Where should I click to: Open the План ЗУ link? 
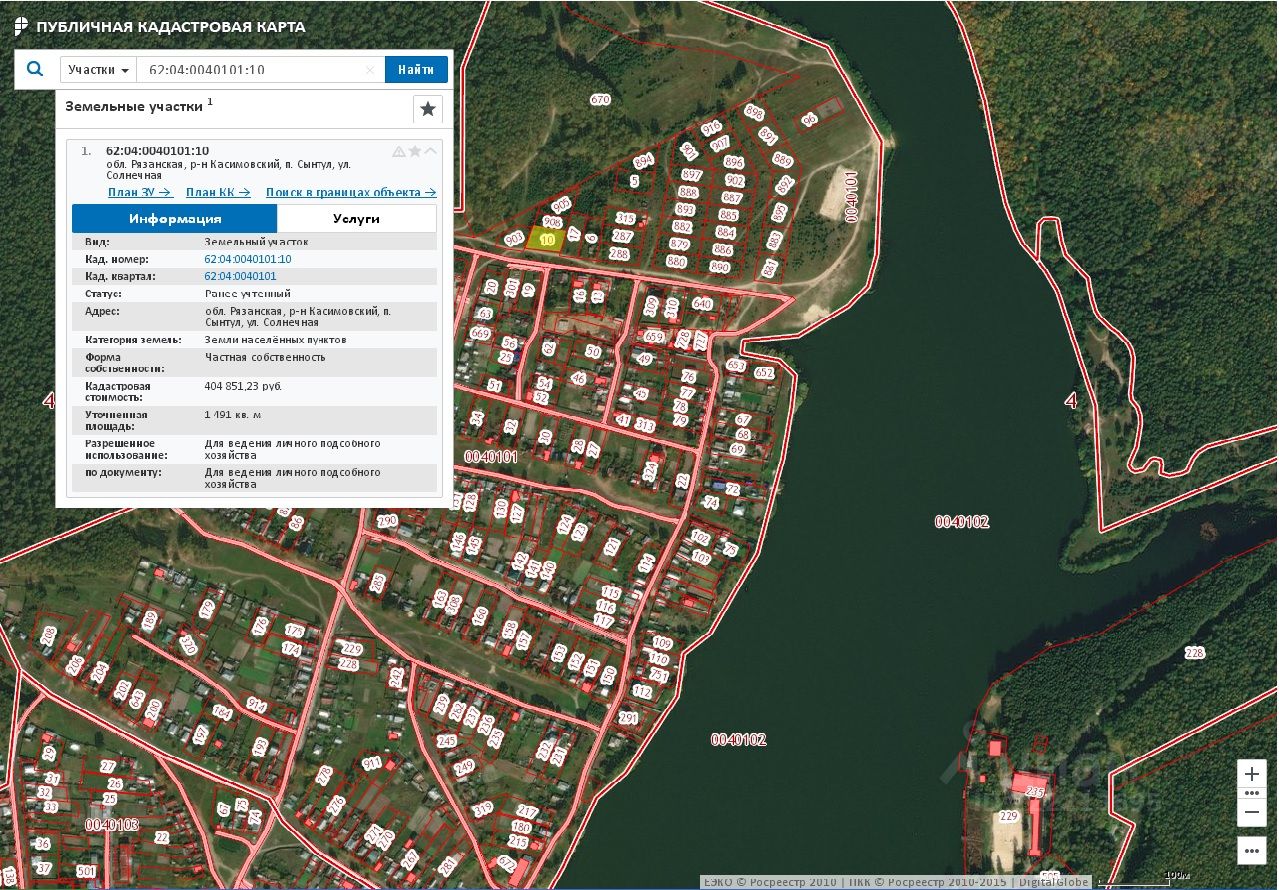coord(141,192)
